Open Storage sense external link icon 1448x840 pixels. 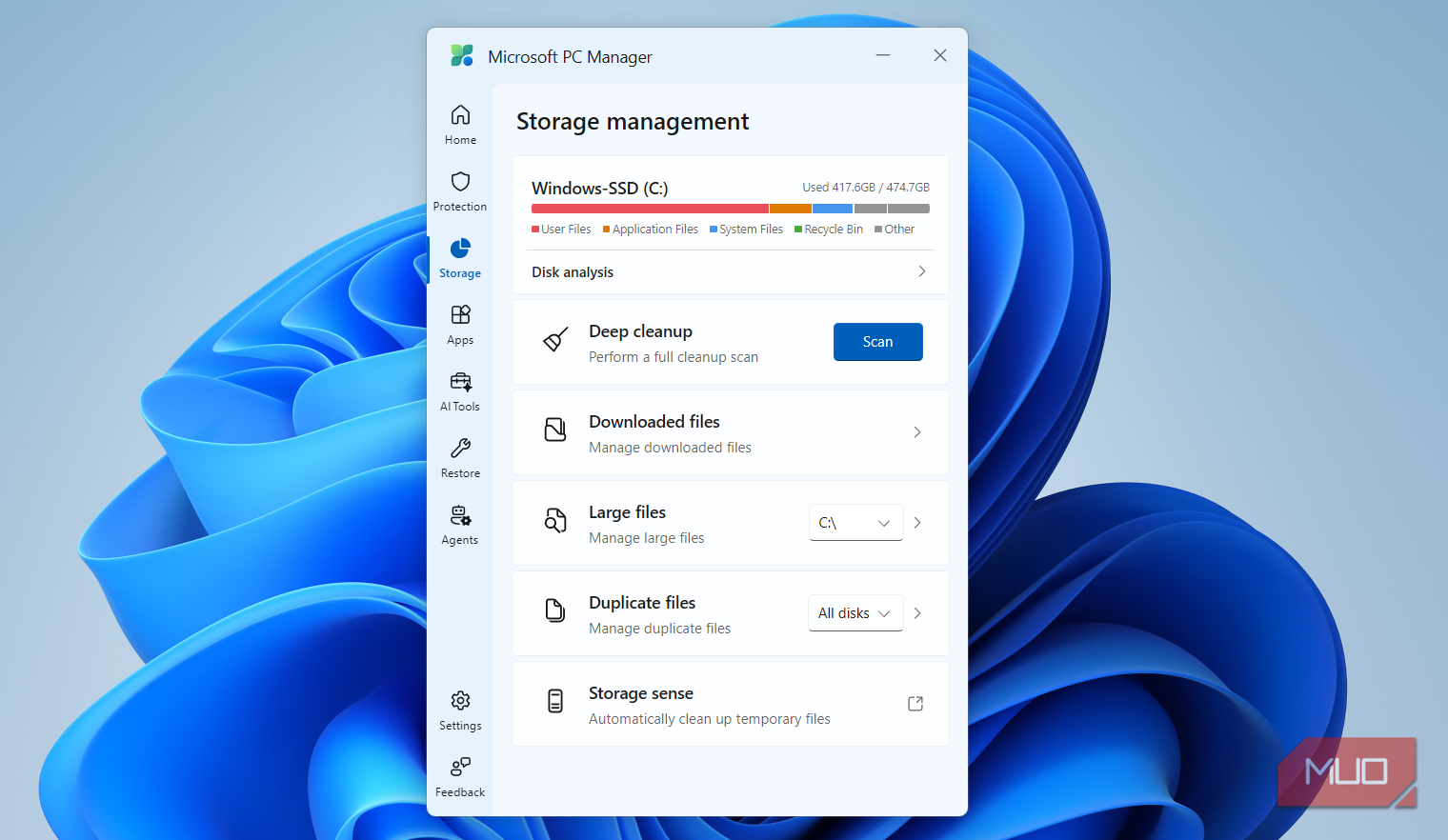coord(915,704)
